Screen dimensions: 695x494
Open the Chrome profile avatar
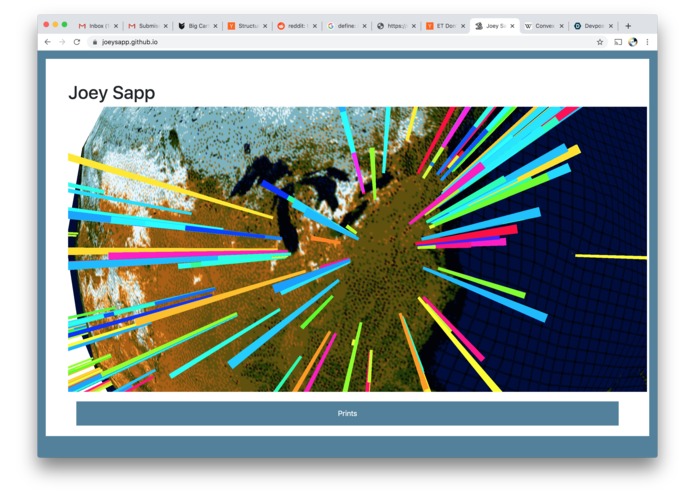tap(633, 42)
